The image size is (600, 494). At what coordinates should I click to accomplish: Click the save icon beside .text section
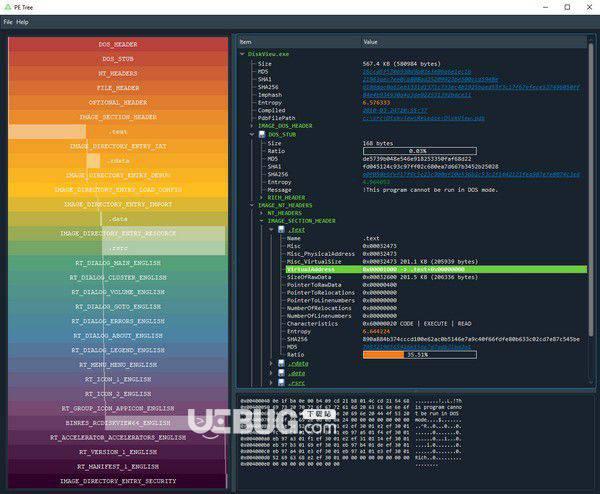pos(281,230)
